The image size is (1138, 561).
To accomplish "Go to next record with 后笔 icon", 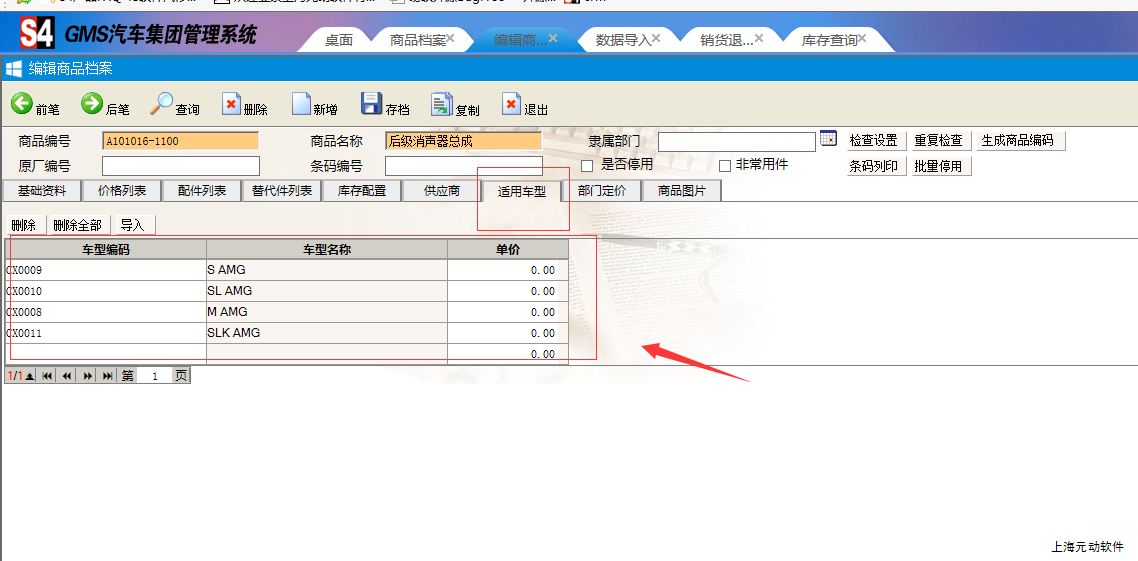I will coord(92,104).
